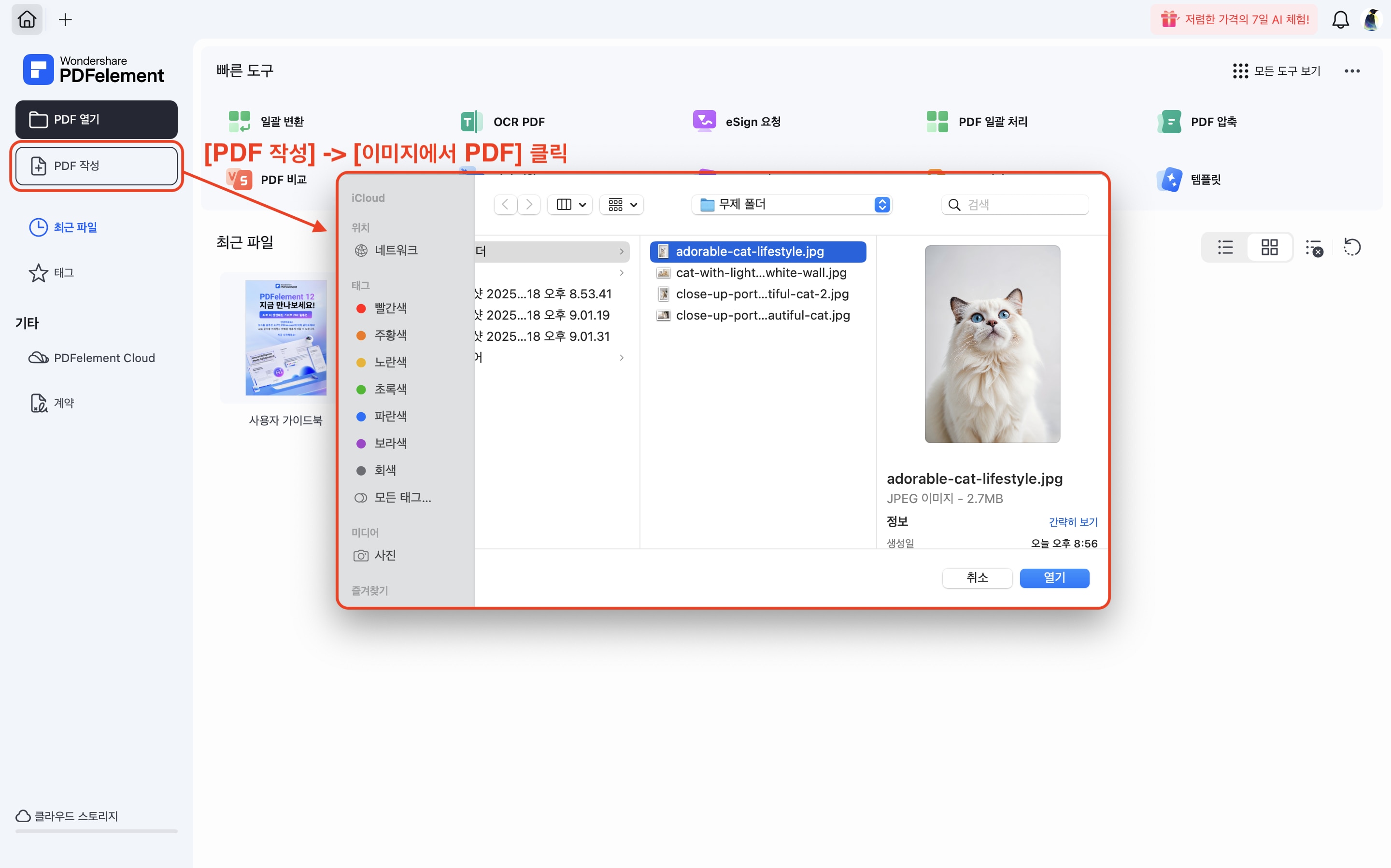This screenshot has width=1391, height=868.
Task: Switch recent files to list view
Action: [x=1225, y=248]
